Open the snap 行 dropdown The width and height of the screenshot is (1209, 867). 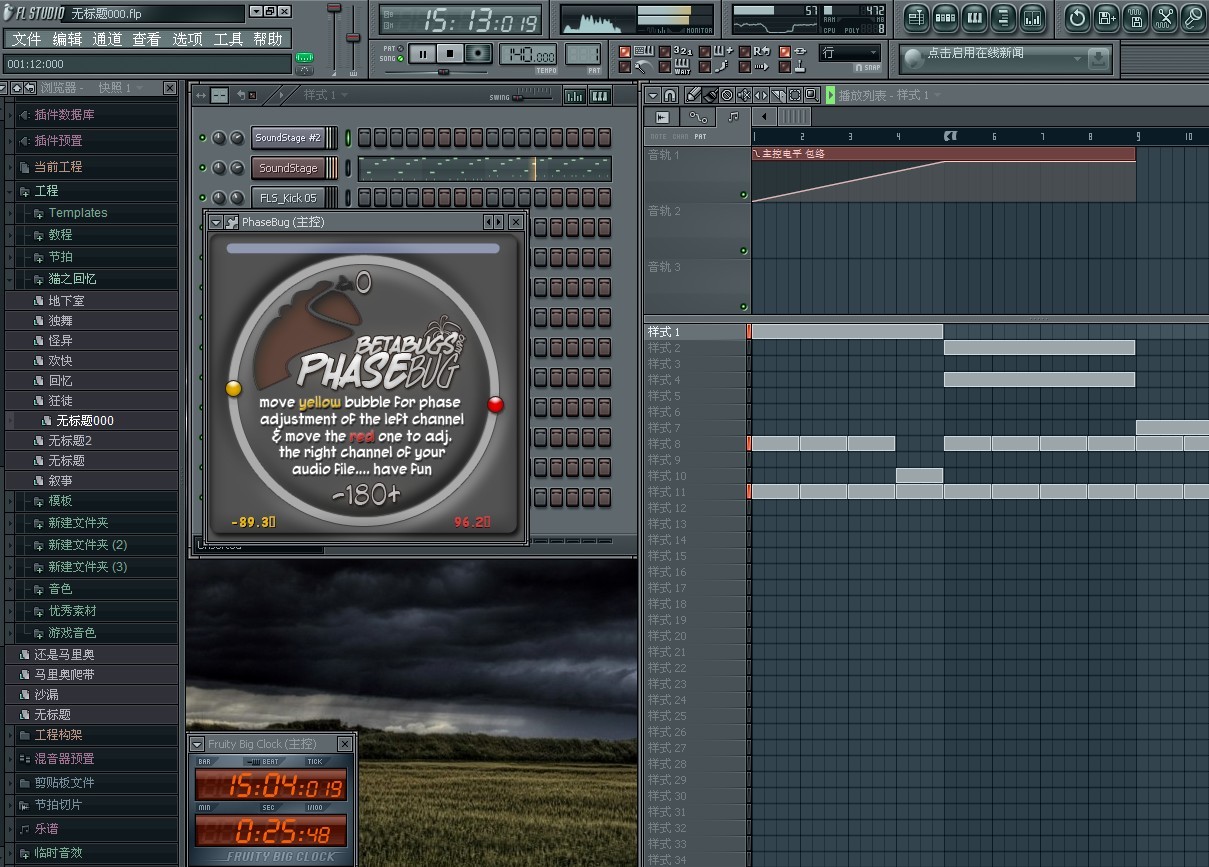coord(850,53)
